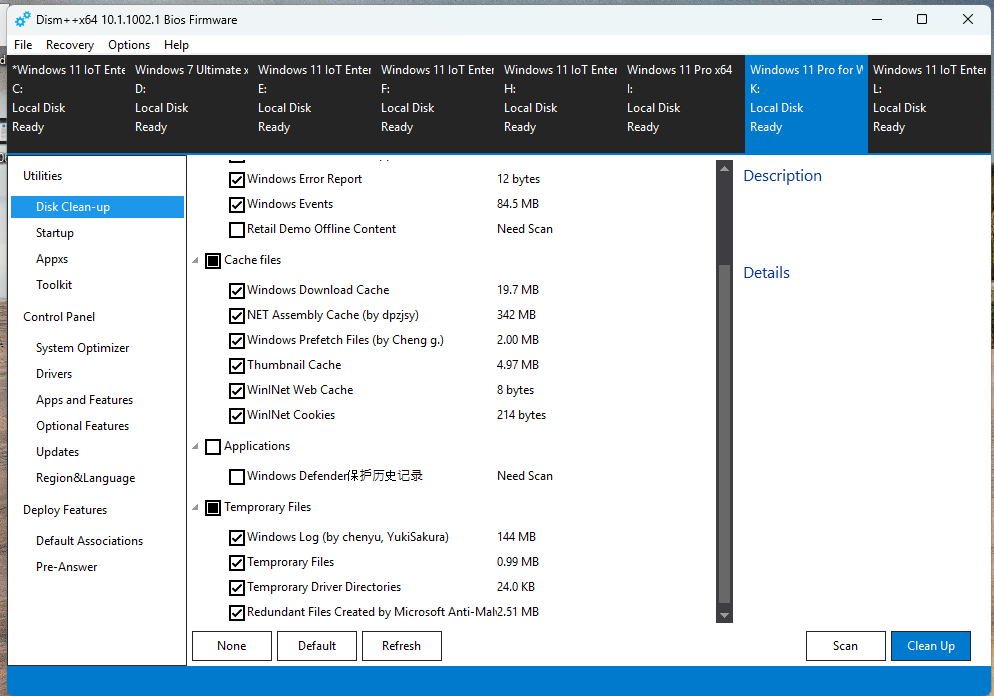Open Default Associations in the sidebar
994x696 pixels.
click(89, 541)
